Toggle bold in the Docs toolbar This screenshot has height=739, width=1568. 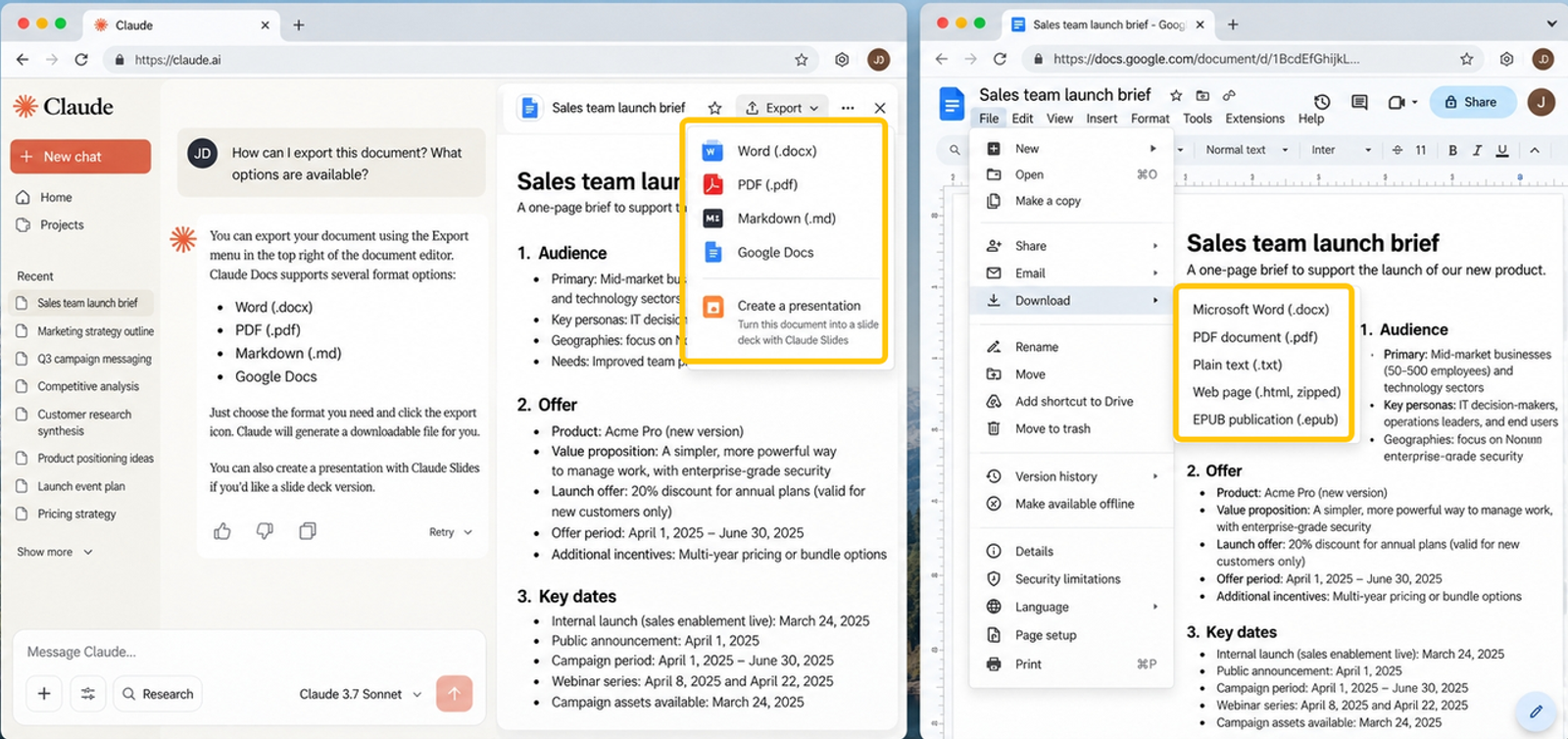1452,150
